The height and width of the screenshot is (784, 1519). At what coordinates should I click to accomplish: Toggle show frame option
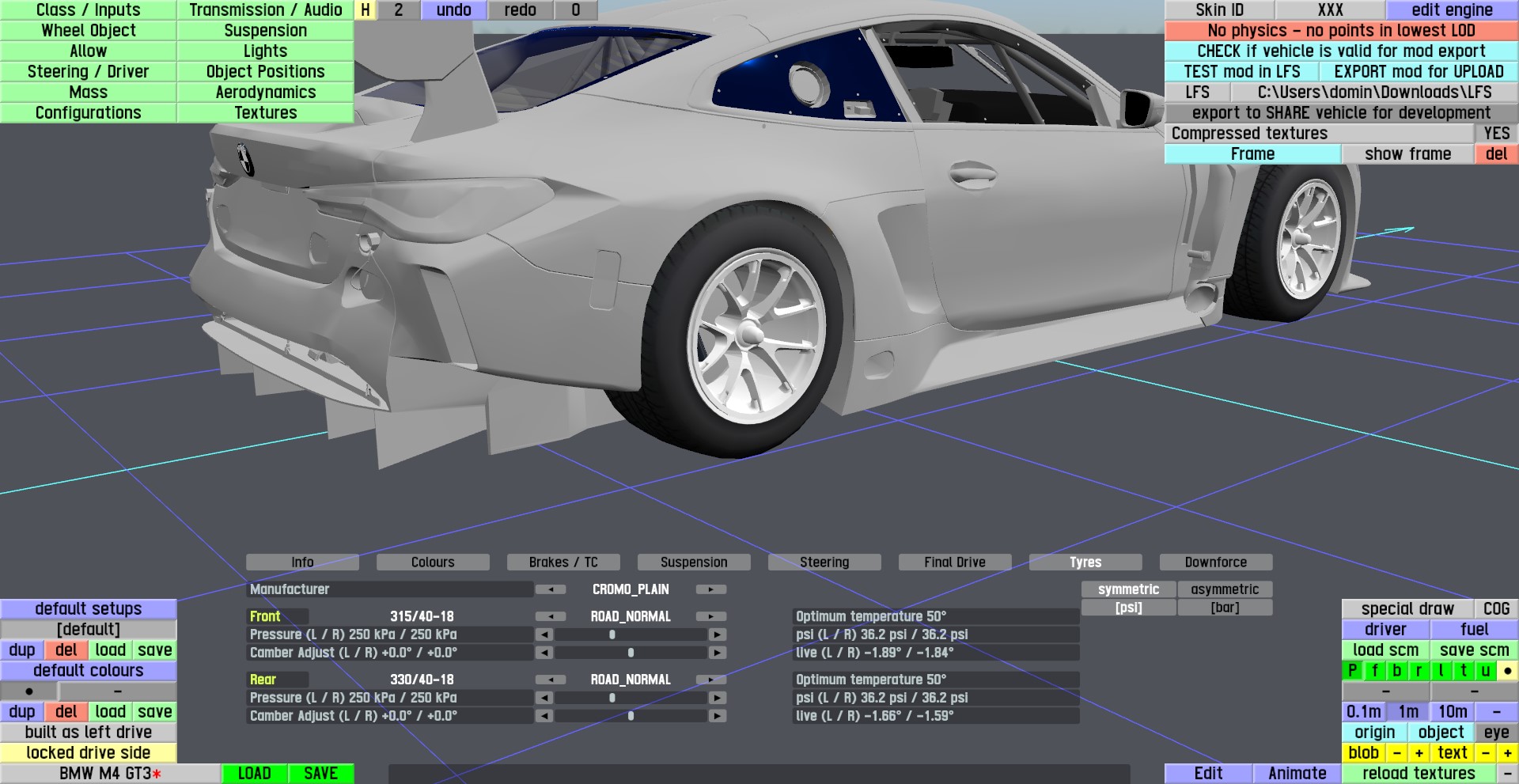click(x=1408, y=154)
